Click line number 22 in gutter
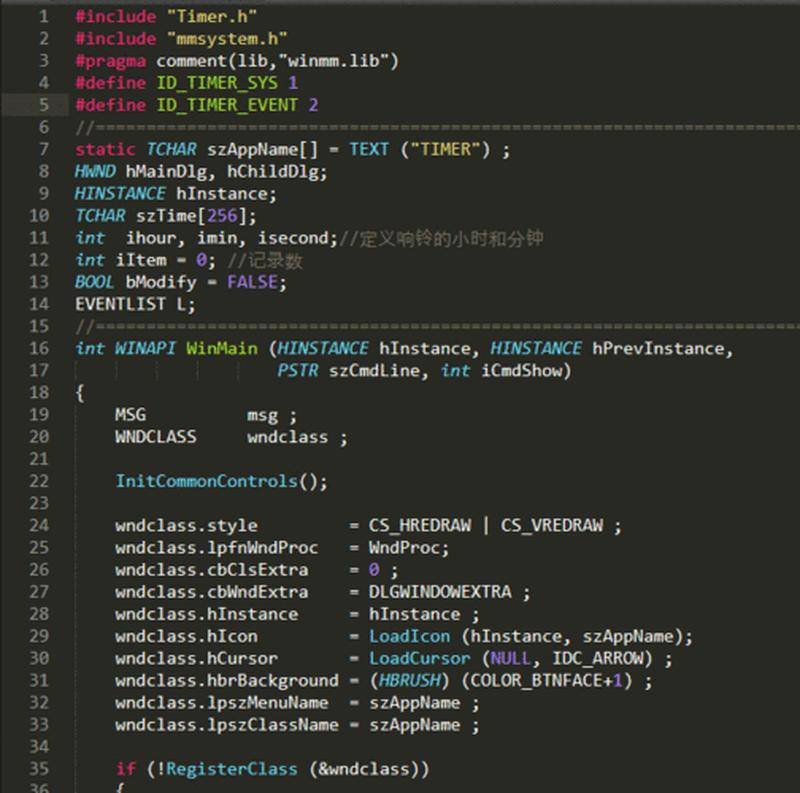 click(x=39, y=481)
